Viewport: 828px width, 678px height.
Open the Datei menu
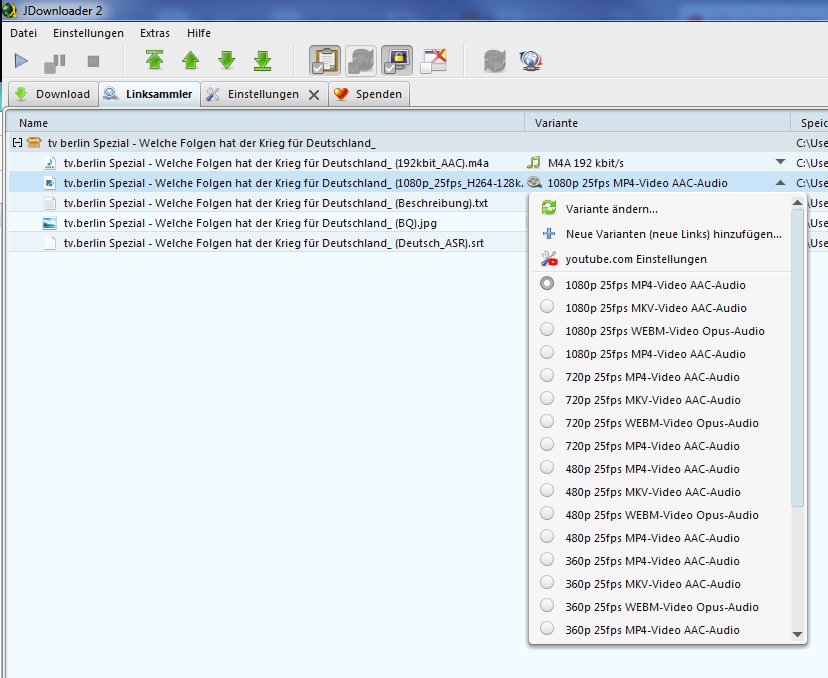pos(24,33)
